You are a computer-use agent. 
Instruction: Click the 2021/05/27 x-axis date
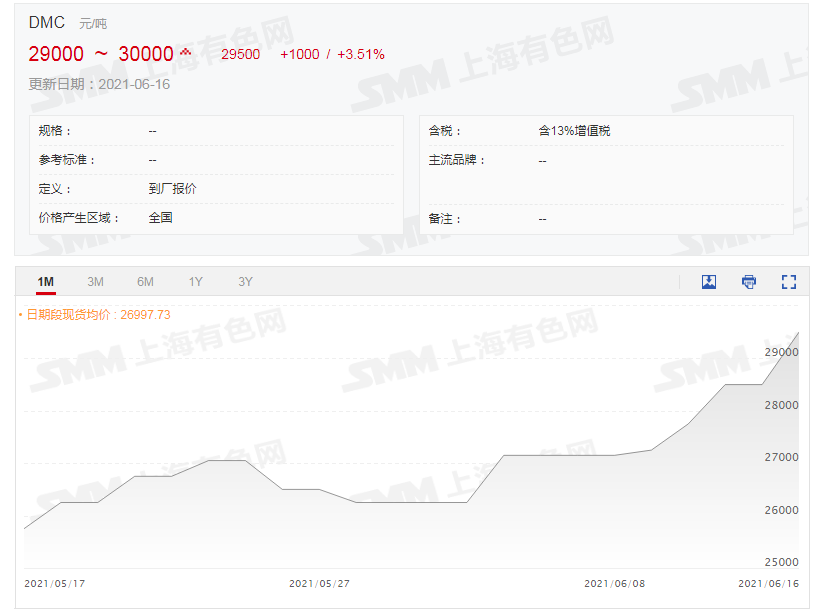point(319,584)
